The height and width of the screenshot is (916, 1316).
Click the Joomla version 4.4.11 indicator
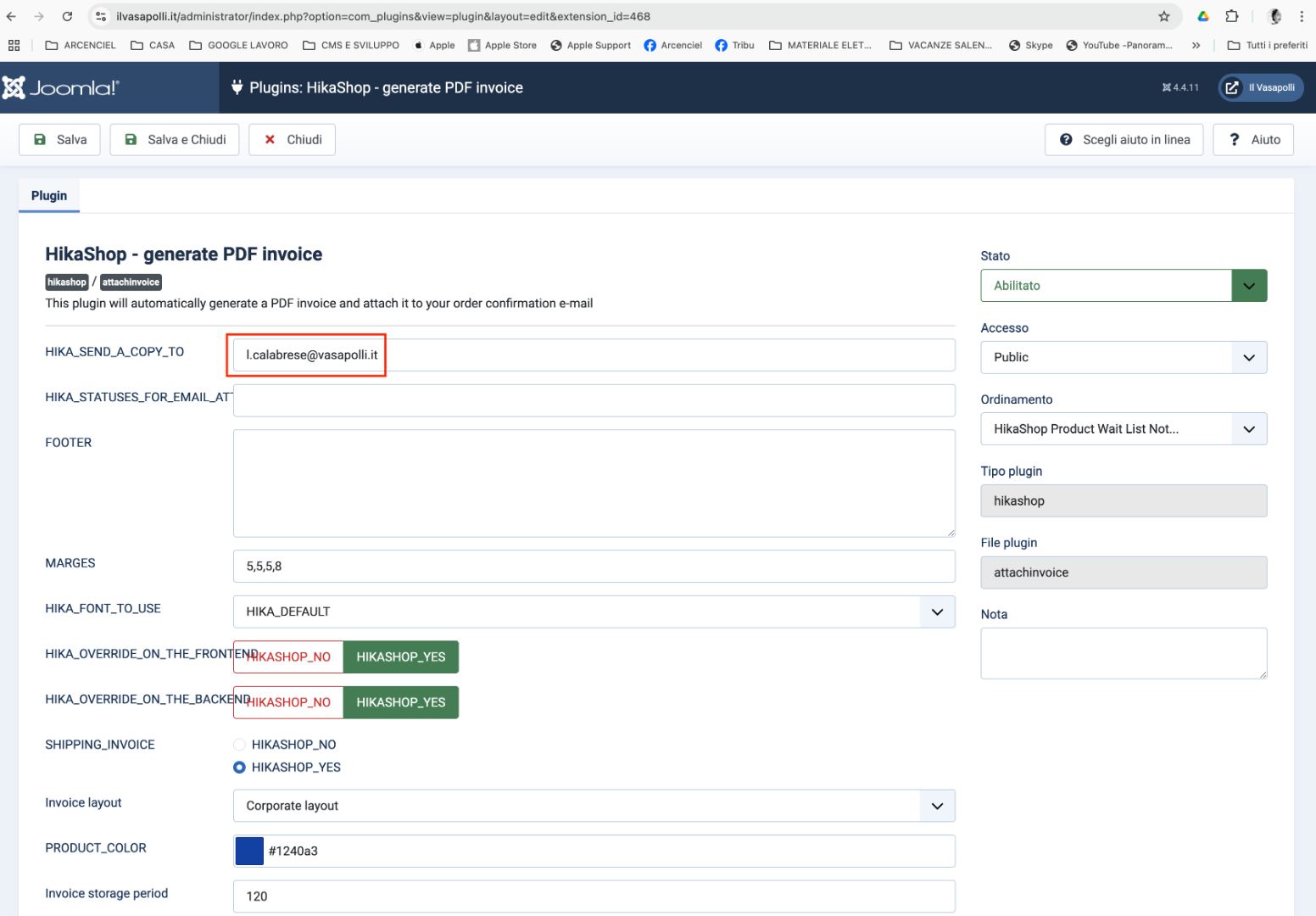(x=1180, y=87)
